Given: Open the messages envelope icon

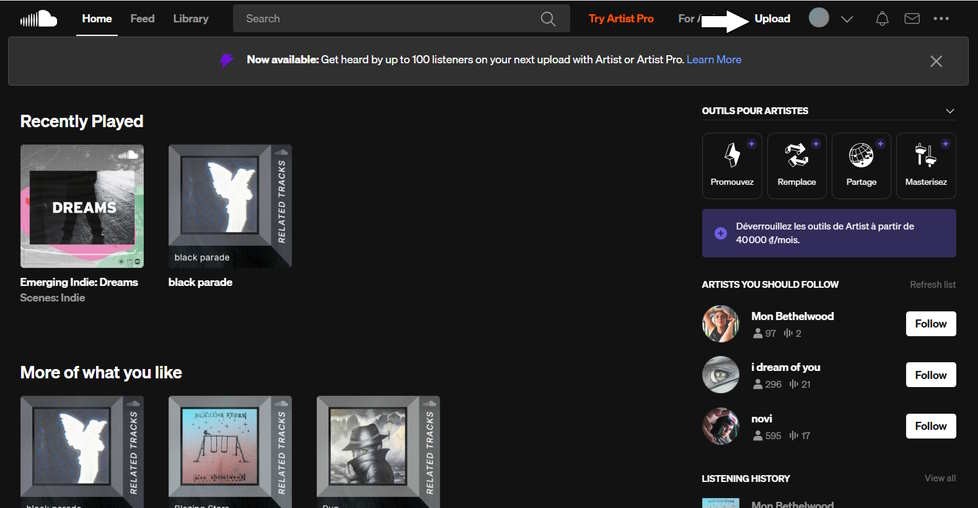Looking at the screenshot, I should click(x=911, y=19).
